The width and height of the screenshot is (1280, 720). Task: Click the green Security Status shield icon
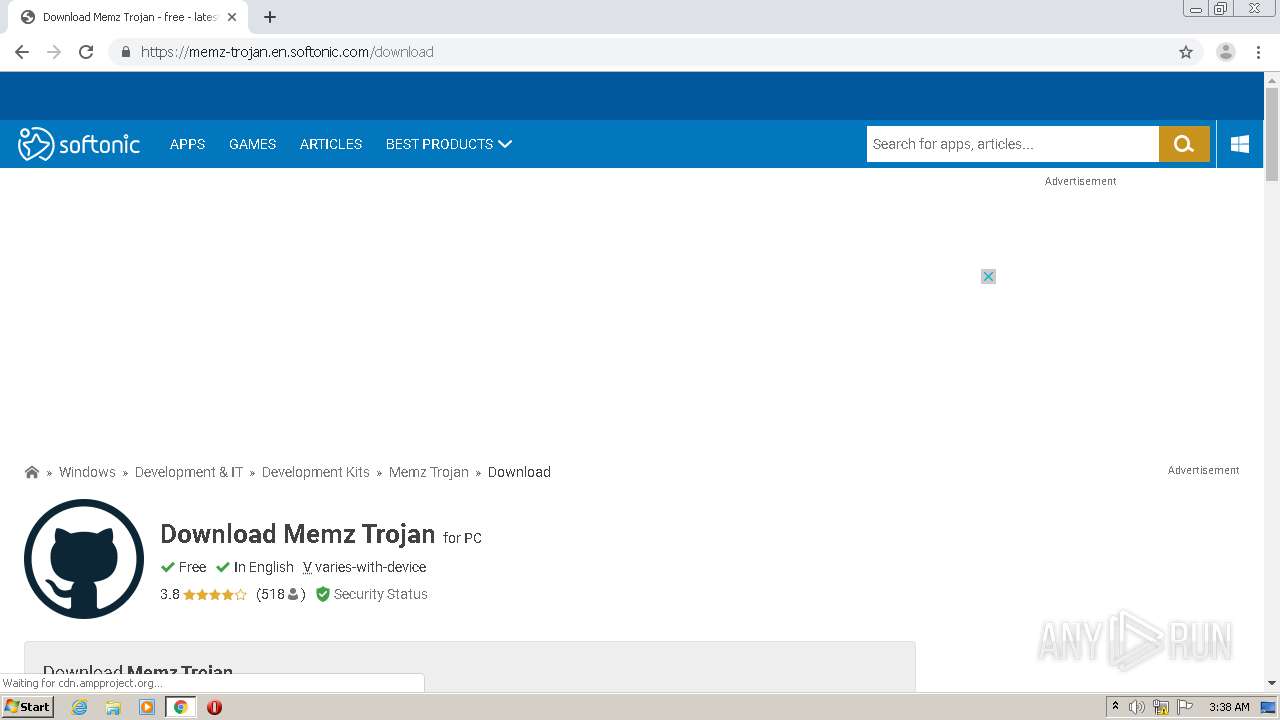coord(322,594)
